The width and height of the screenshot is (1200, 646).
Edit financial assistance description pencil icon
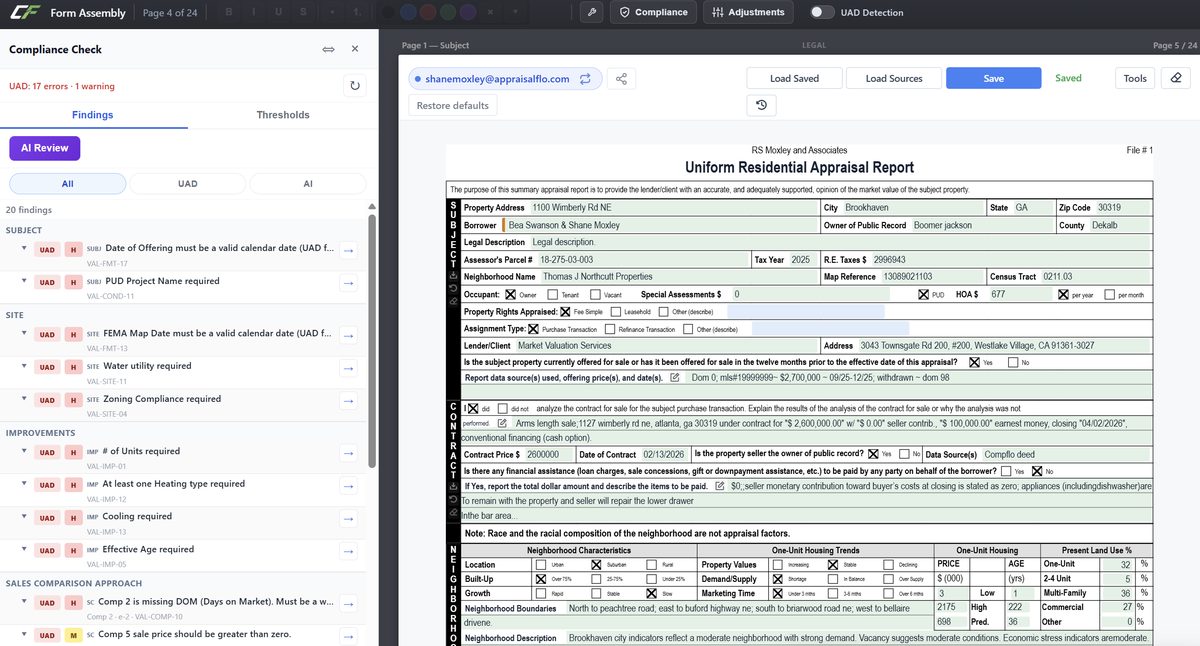tap(720, 486)
